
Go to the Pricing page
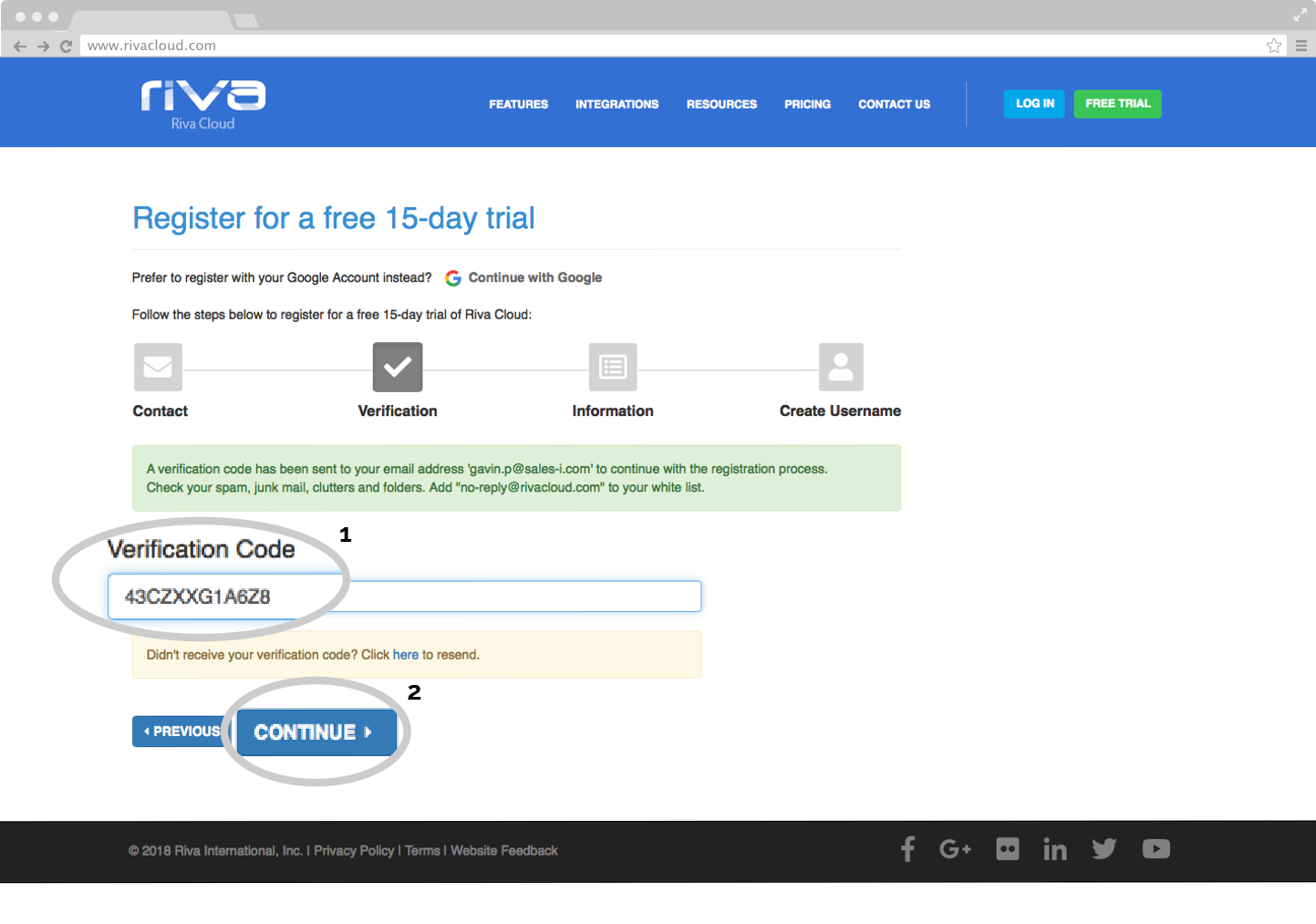pos(807,104)
